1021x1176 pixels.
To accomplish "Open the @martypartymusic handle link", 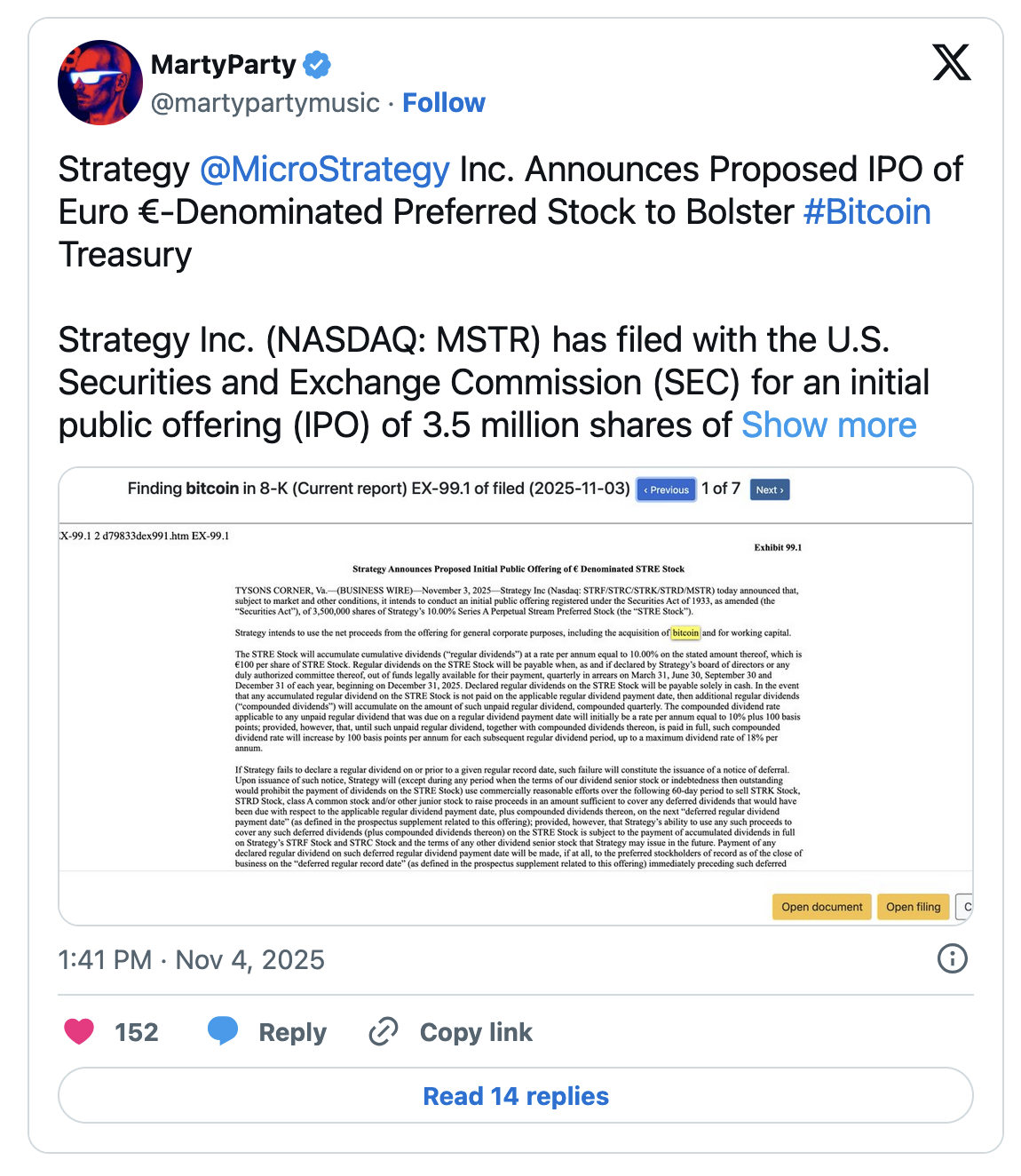I will [265, 103].
